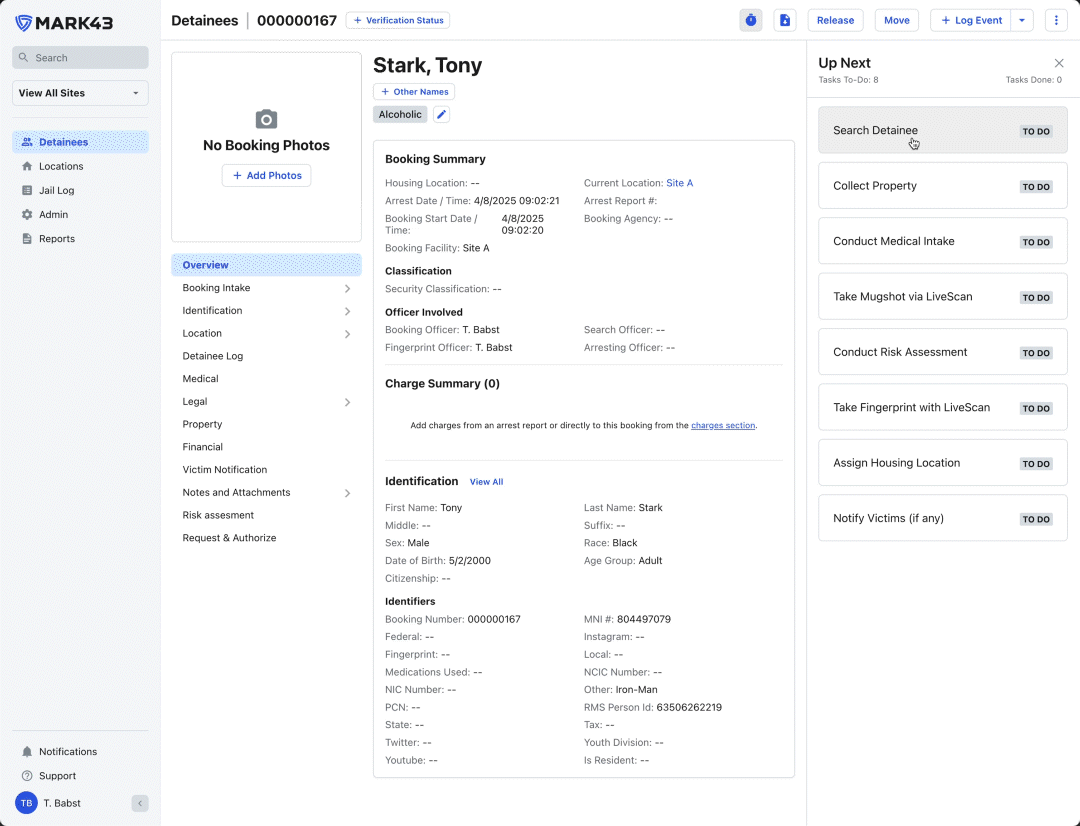Open the Reports sidebar item
The height and width of the screenshot is (826, 1080).
coord(57,239)
